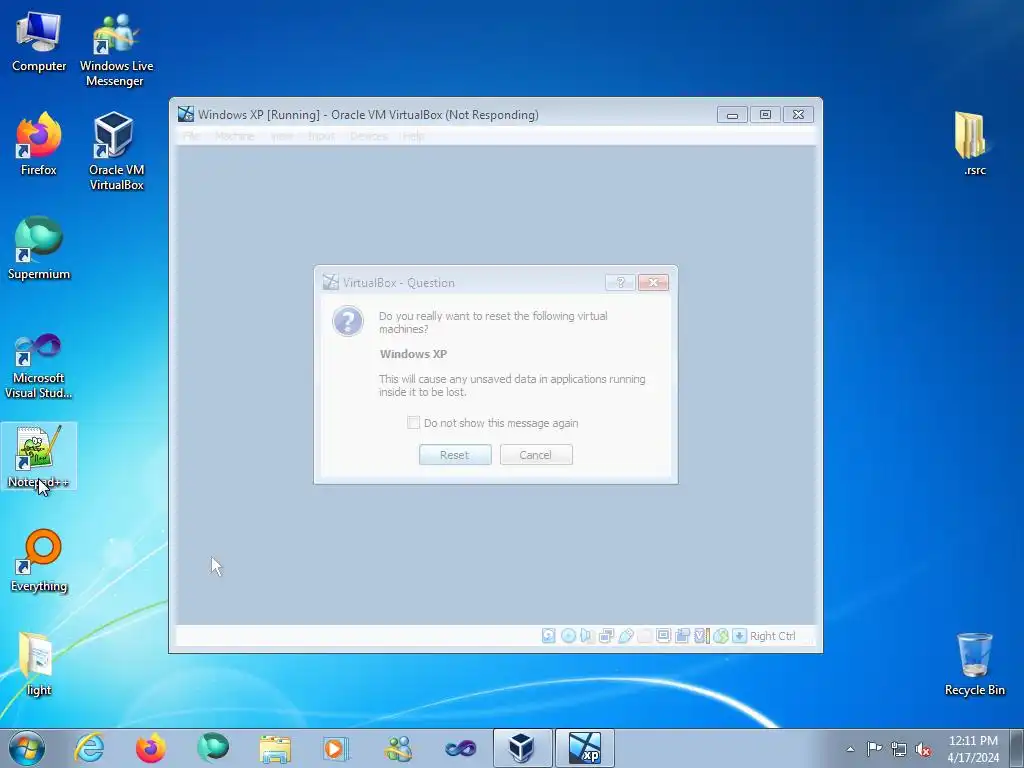Click the muted volume tray icon
Viewport: 1024px width, 768px height.
point(923,750)
